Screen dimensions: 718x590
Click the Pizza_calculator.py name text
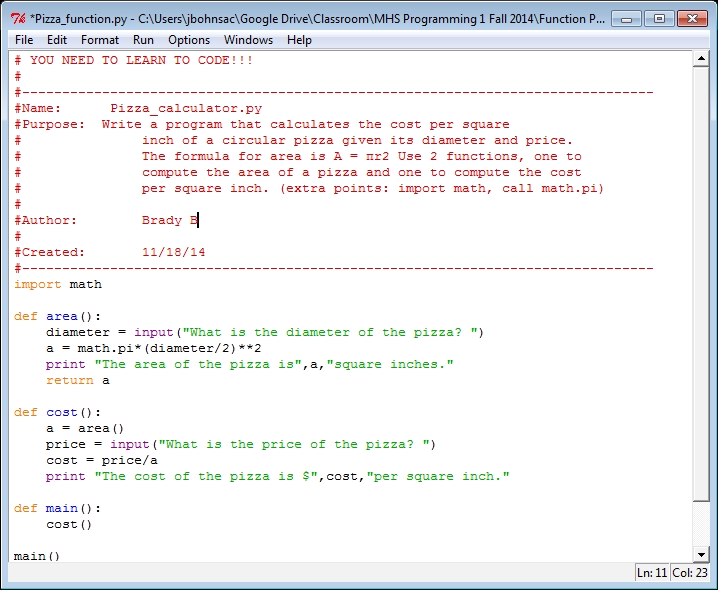pos(186,109)
